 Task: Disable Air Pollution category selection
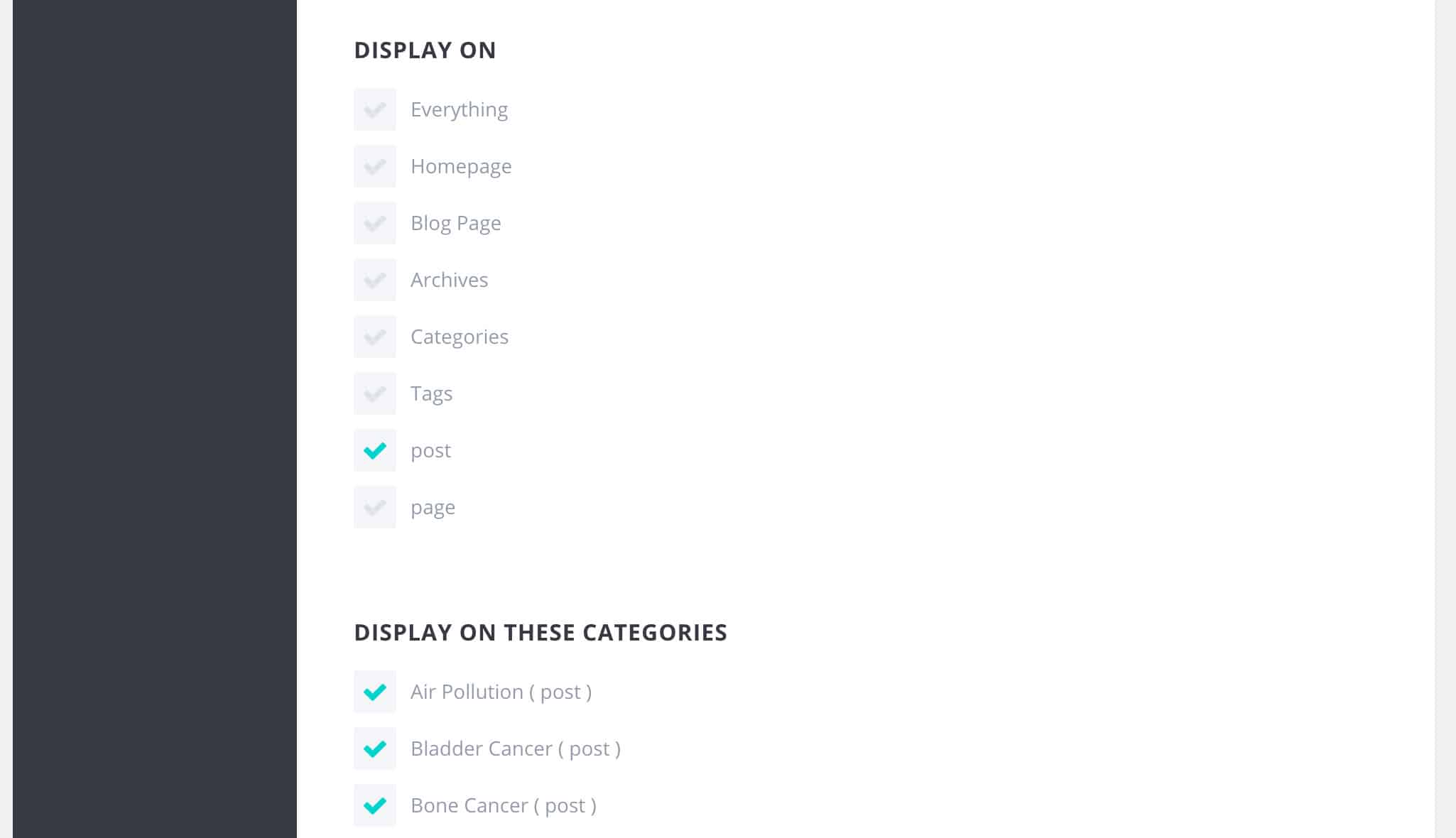375,691
